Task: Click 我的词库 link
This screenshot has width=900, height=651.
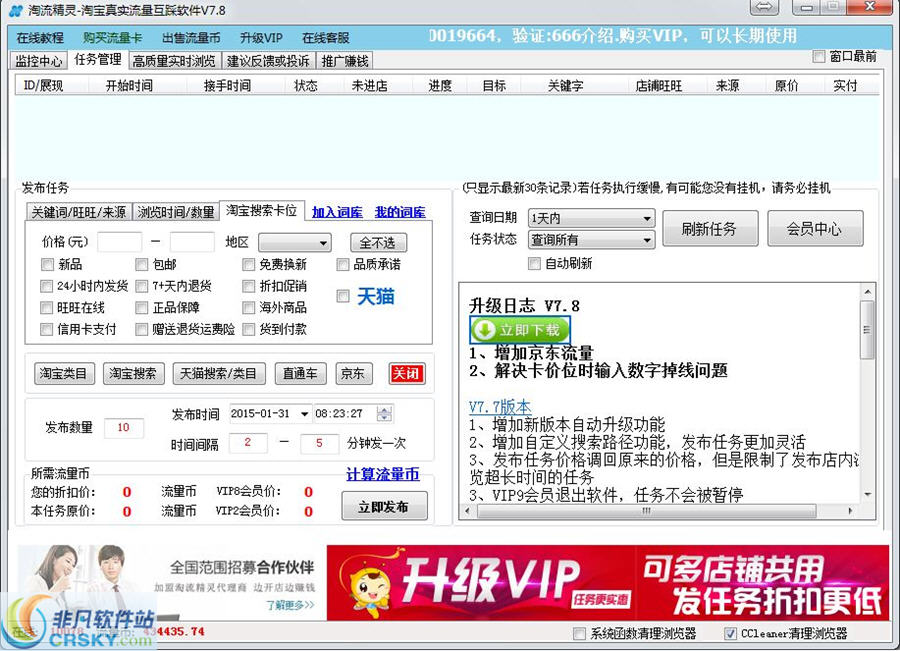Action: [400, 212]
